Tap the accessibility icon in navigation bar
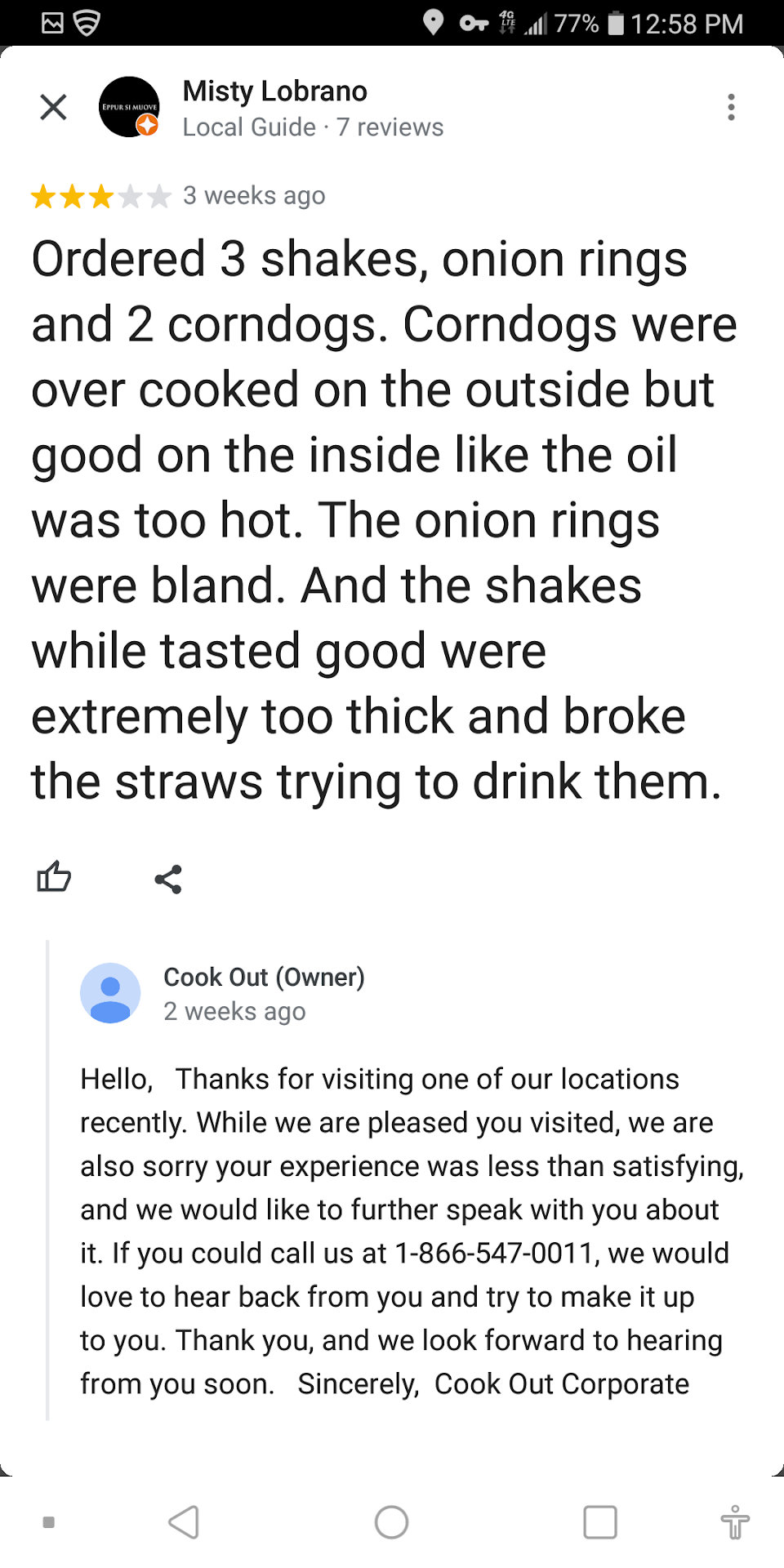784x1568 pixels. click(734, 1522)
